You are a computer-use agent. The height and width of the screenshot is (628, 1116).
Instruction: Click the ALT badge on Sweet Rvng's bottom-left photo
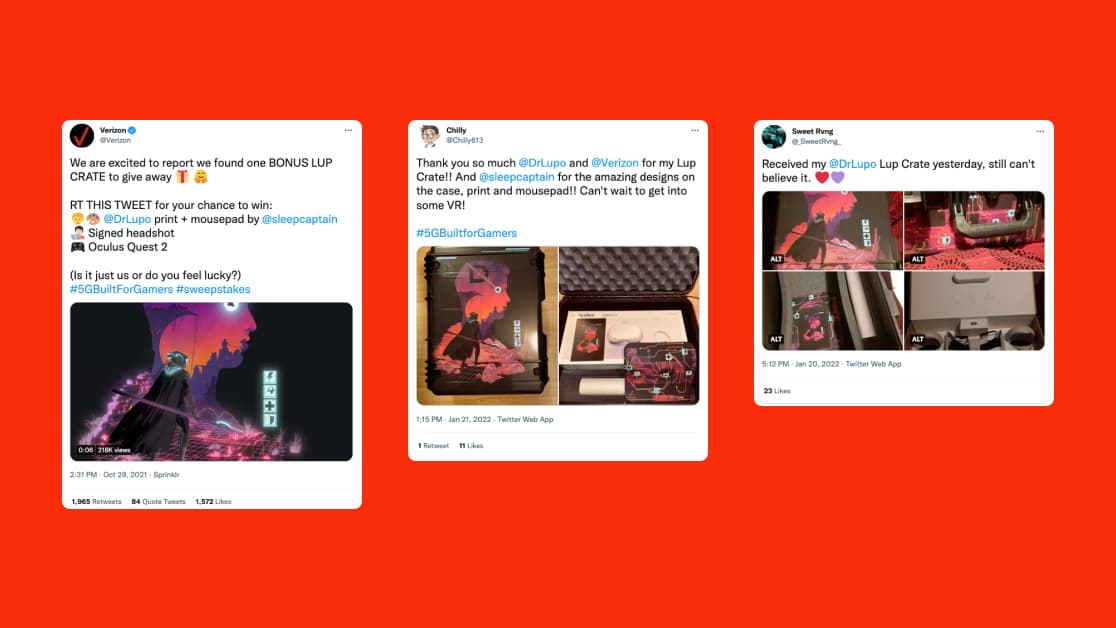[776, 339]
